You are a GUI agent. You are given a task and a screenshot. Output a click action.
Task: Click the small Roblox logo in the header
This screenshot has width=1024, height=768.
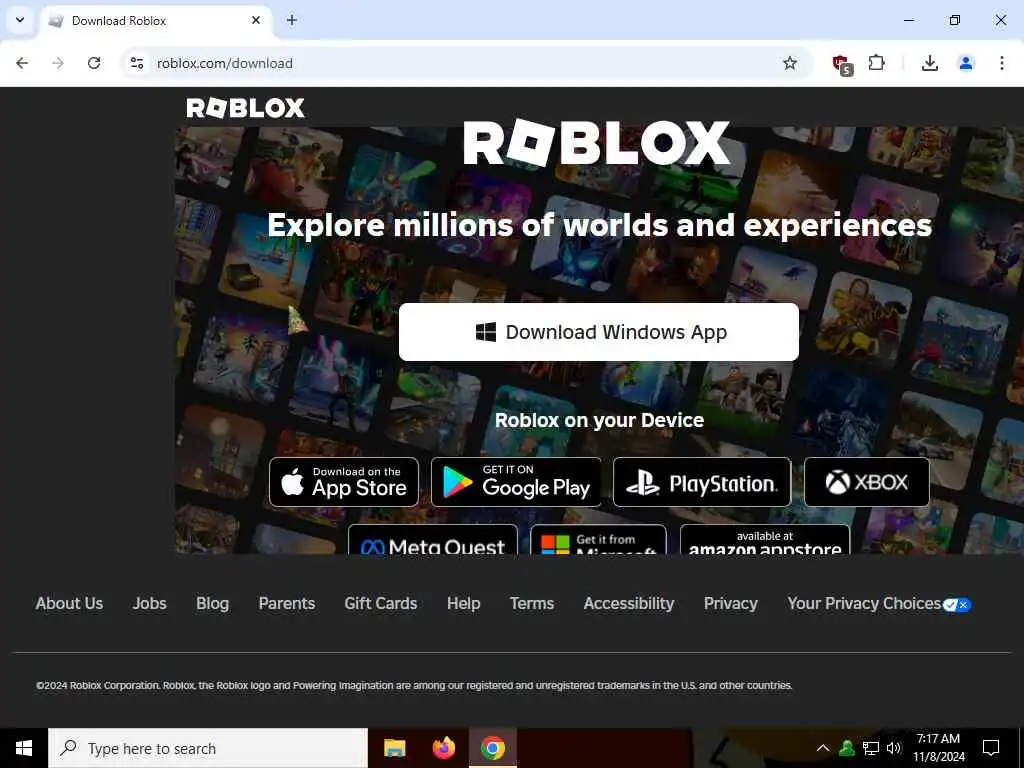point(246,108)
